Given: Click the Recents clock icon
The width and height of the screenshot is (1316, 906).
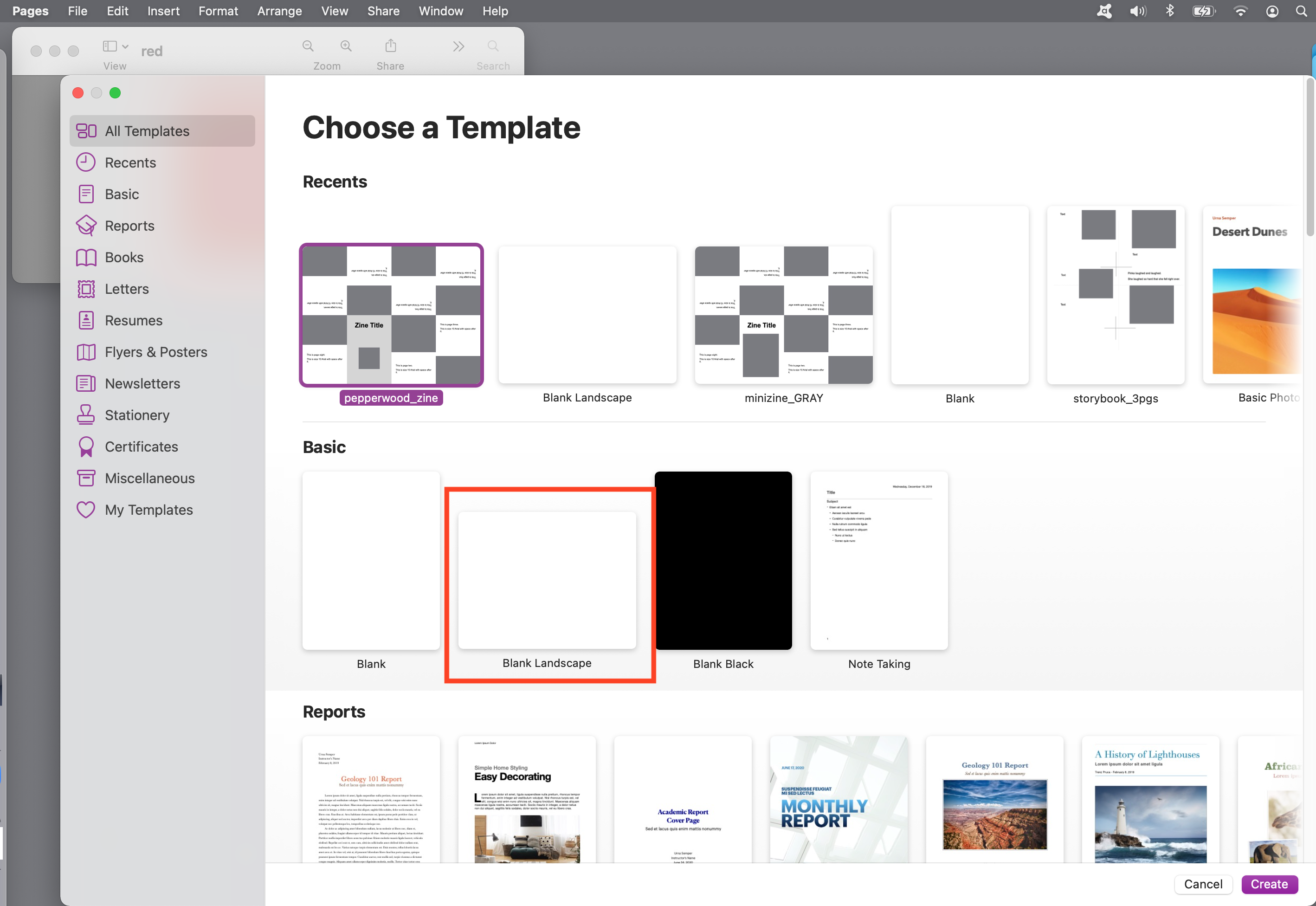Looking at the screenshot, I should (x=86, y=162).
